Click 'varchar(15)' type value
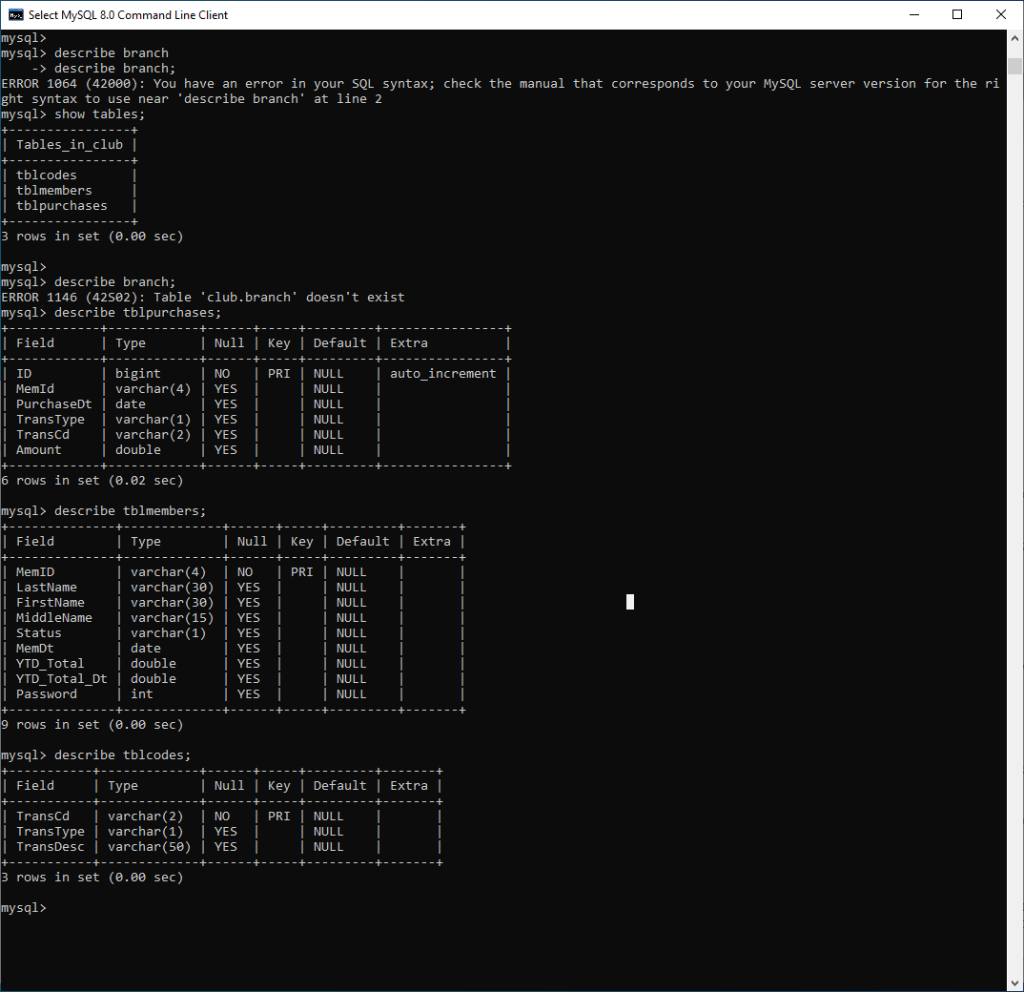 172,618
